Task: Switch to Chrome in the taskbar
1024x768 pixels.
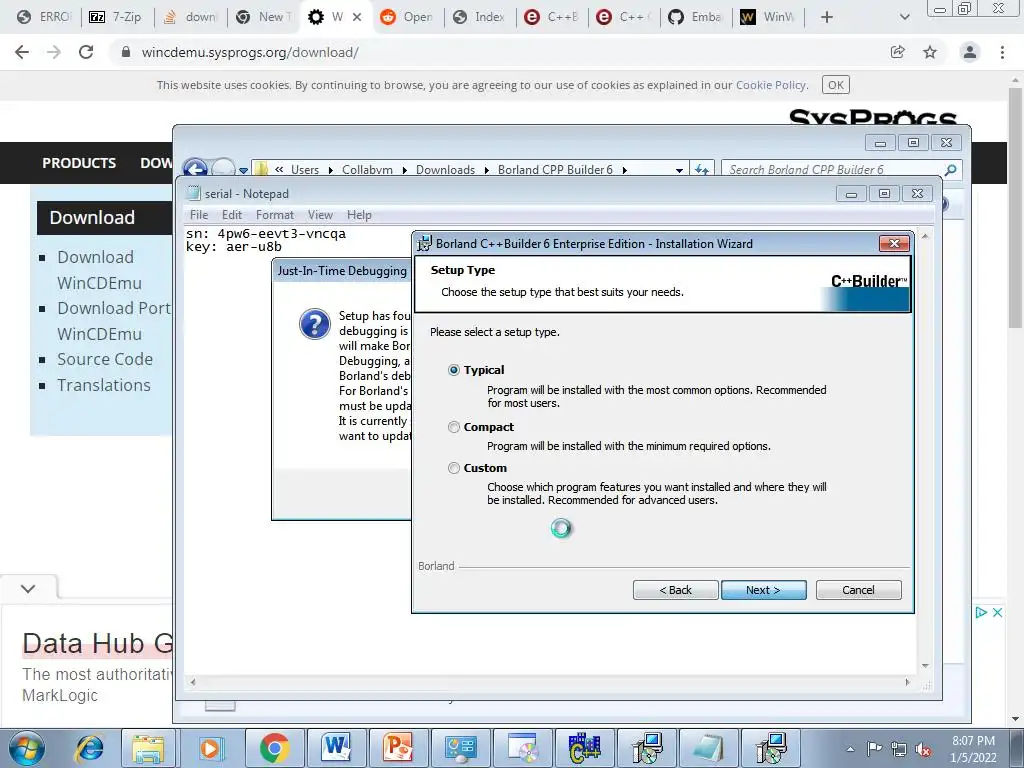Action: [x=274, y=748]
